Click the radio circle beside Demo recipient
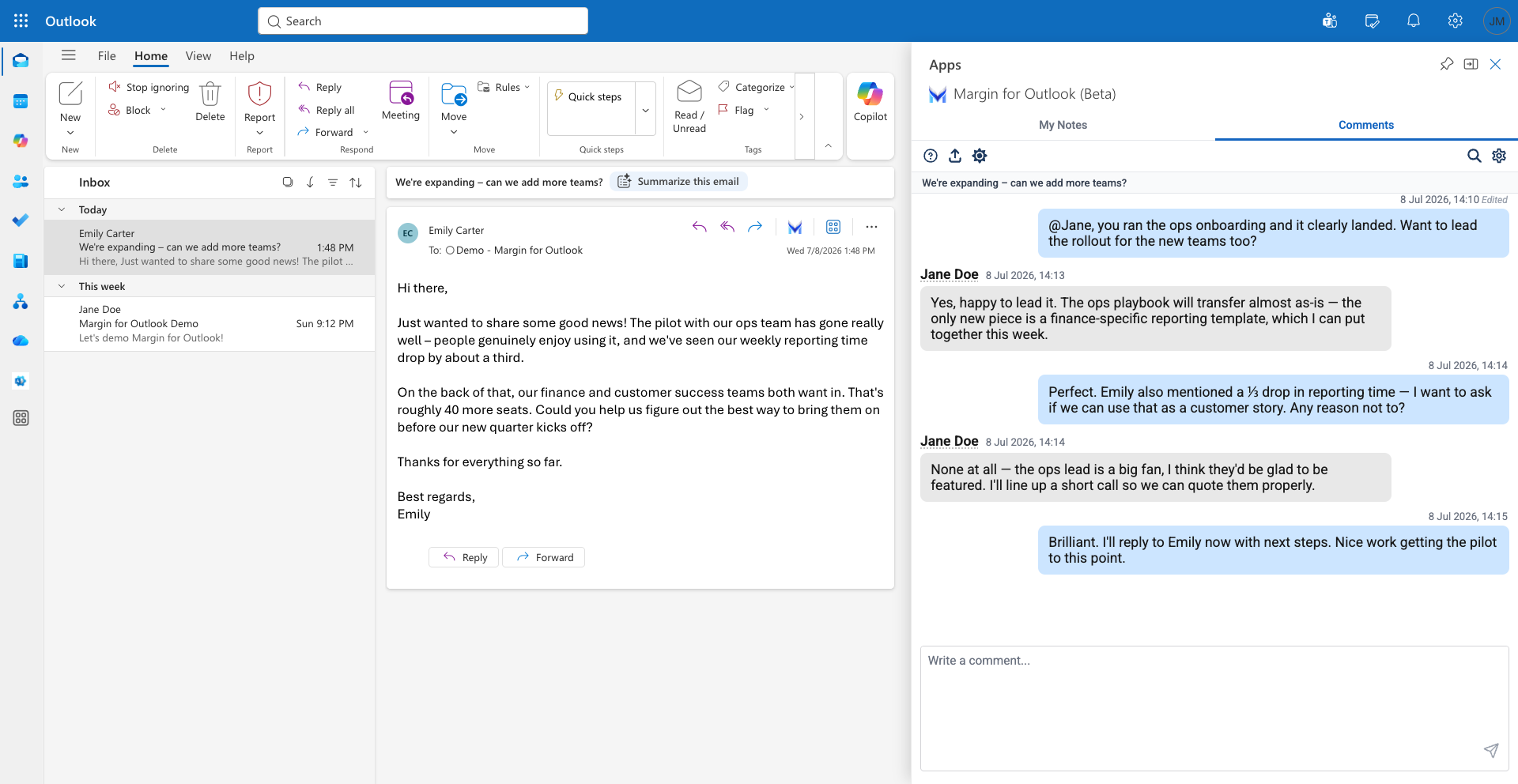Screen dimensions: 1518x784 [450, 251]
